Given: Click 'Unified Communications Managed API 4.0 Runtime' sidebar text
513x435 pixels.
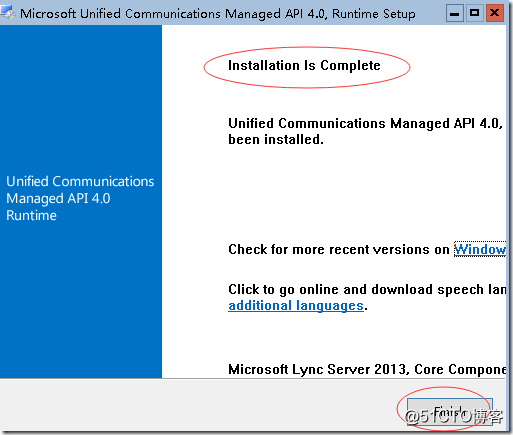Looking at the screenshot, I should [x=80, y=198].
